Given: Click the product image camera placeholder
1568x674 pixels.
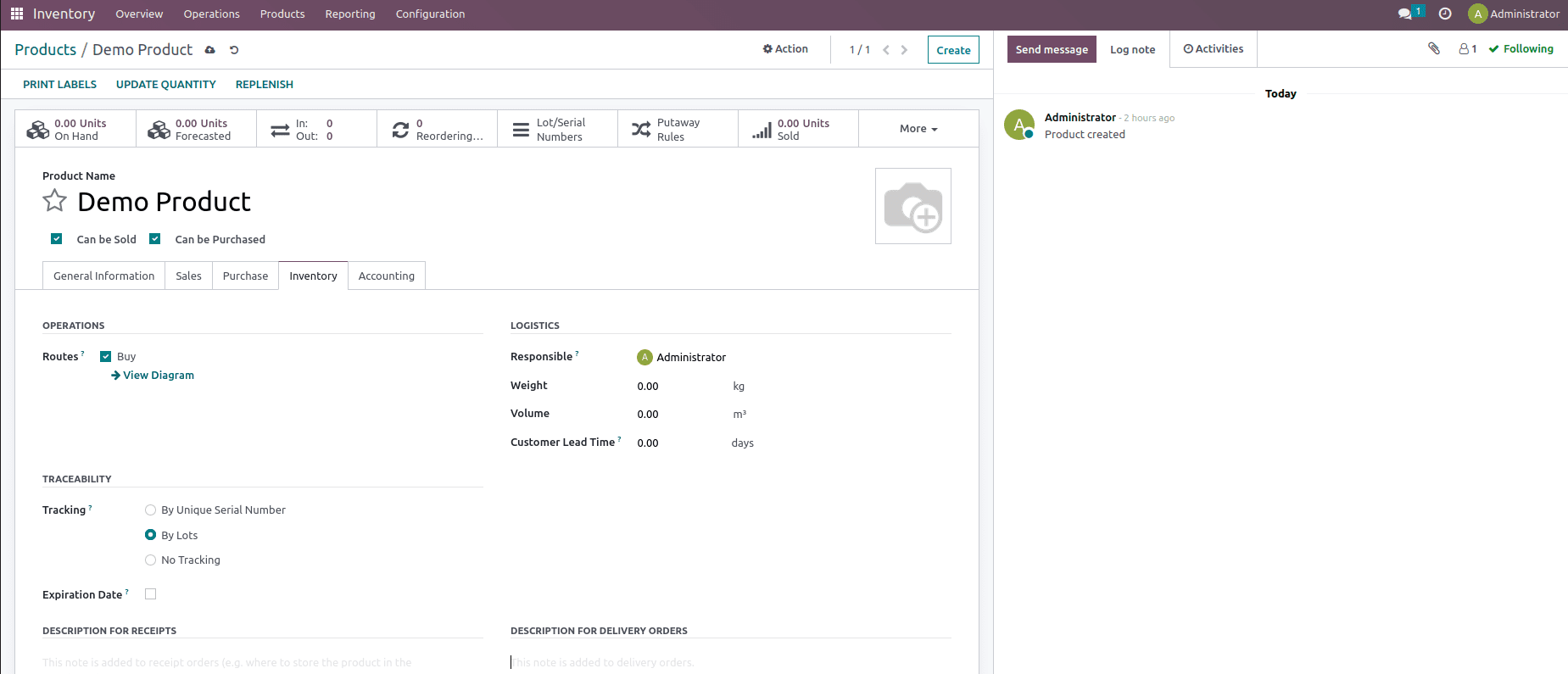Looking at the screenshot, I should click(912, 206).
